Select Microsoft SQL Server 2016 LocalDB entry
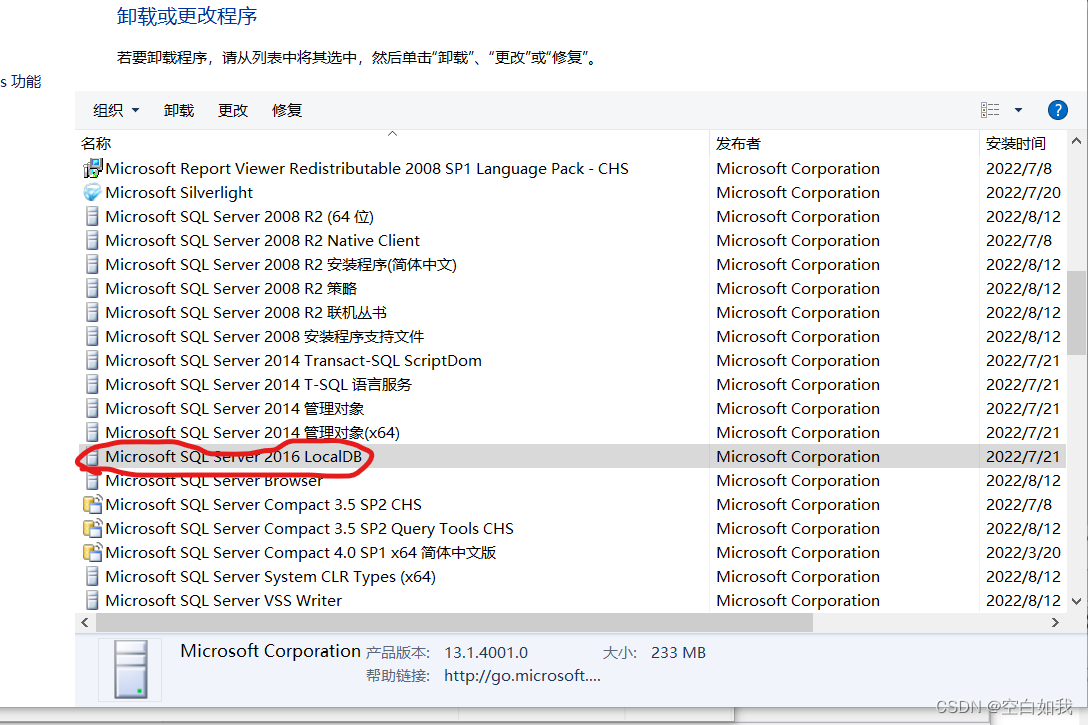Viewport: 1088px width, 725px height. pos(234,457)
